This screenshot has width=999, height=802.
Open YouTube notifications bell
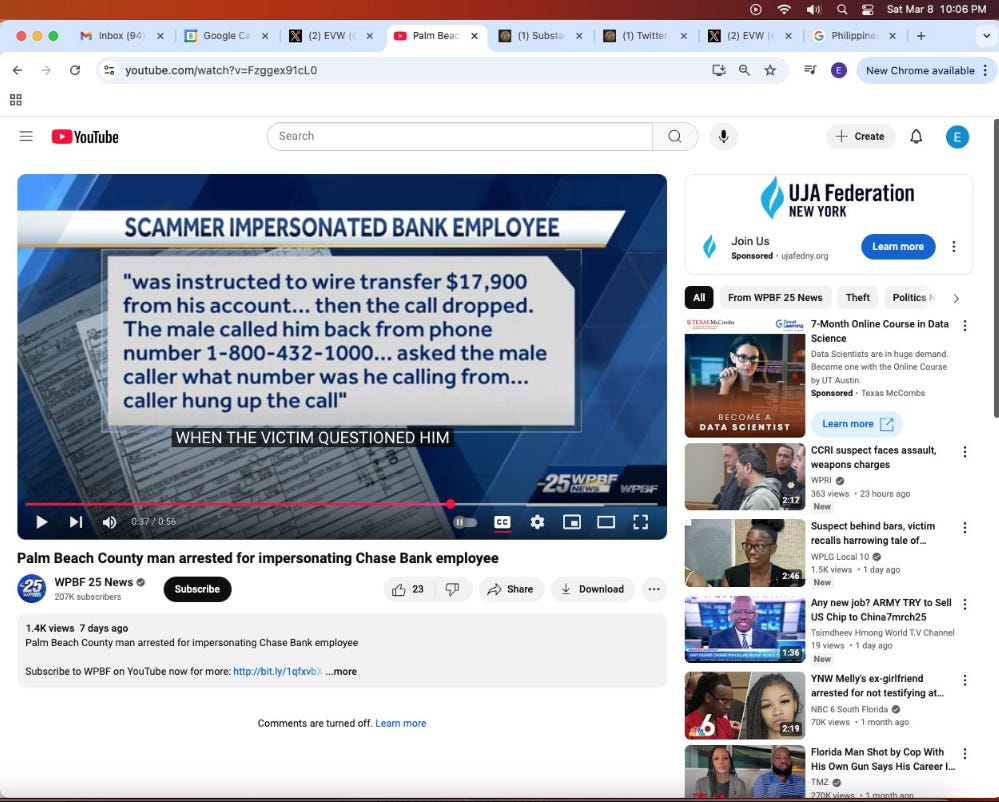point(916,136)
